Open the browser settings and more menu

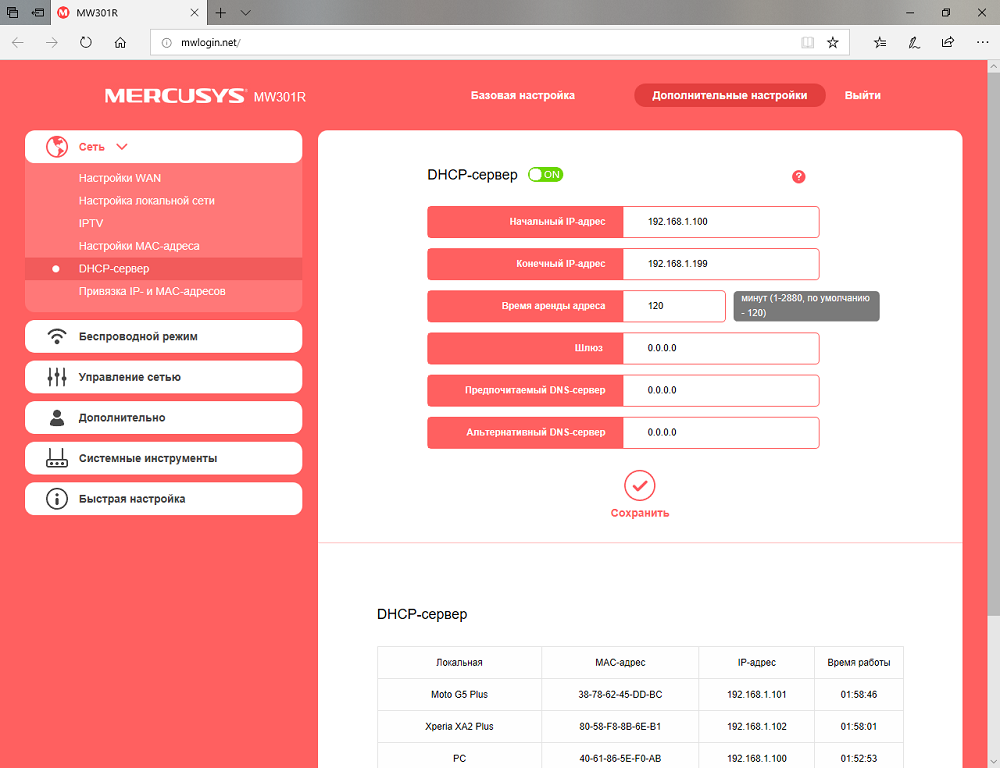click(x=982, y=43)
